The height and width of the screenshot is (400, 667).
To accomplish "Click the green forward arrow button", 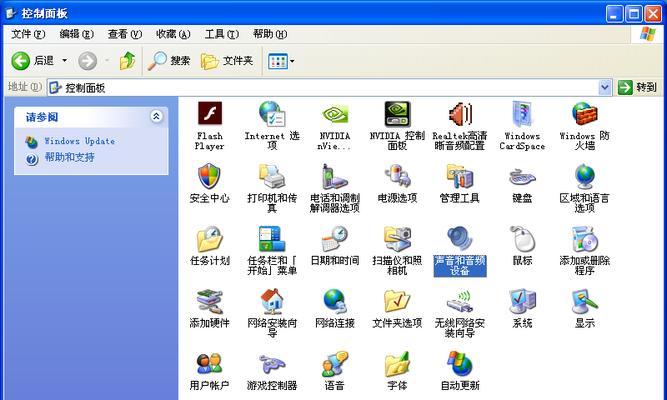I will pyautogui.click(x=88, y=61).
